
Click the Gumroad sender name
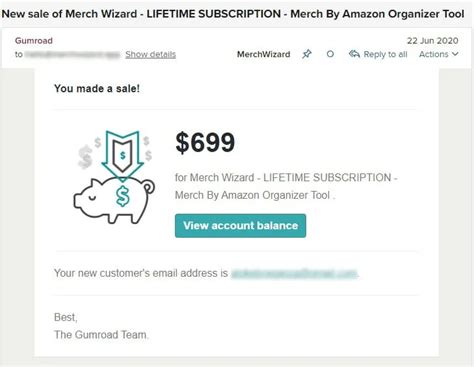[34, 41]
